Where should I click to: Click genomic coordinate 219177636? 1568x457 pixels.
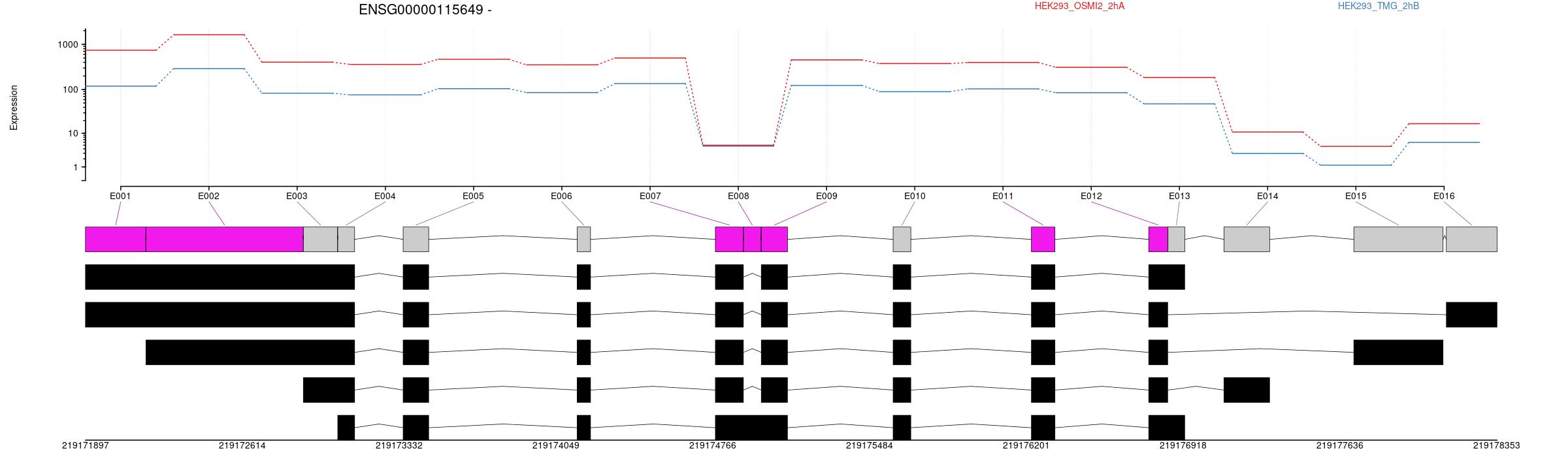[x=1340, y=446]
